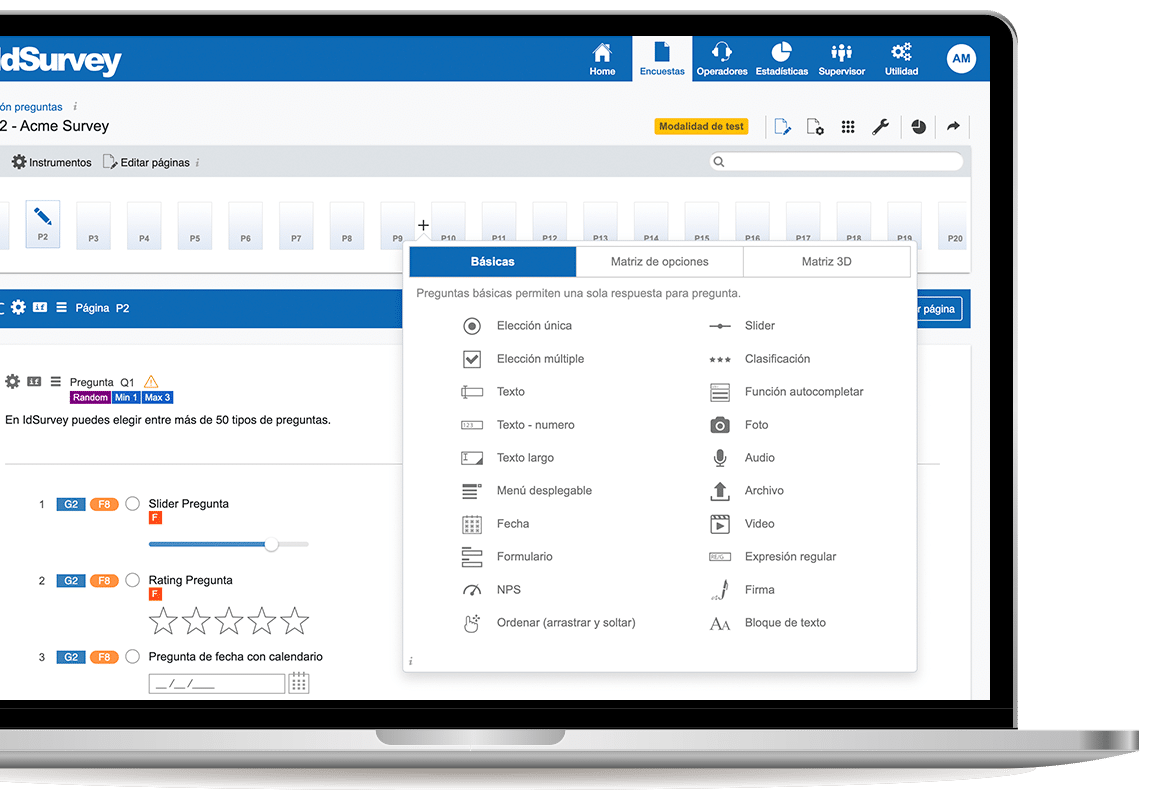This screenshot has height=811, width=1163.
Task: Switch to Matriz de opciones tab
Action: (x=659, y=262)
